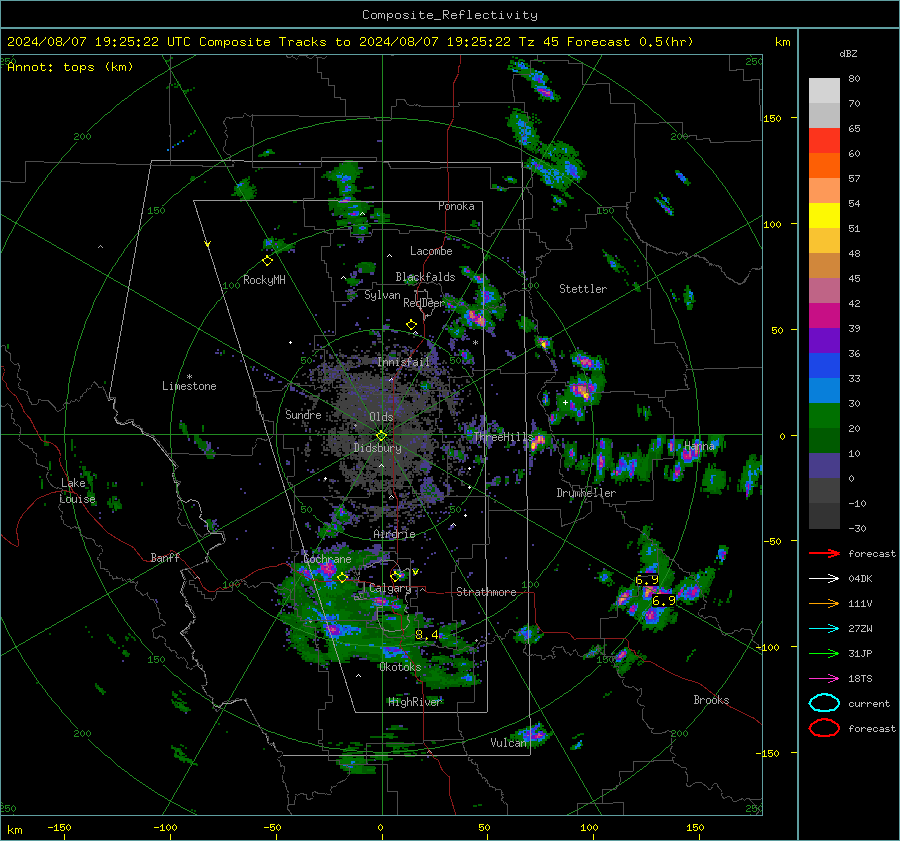
Task: Click the Okotoks label
Action: (x=400, y=667)
